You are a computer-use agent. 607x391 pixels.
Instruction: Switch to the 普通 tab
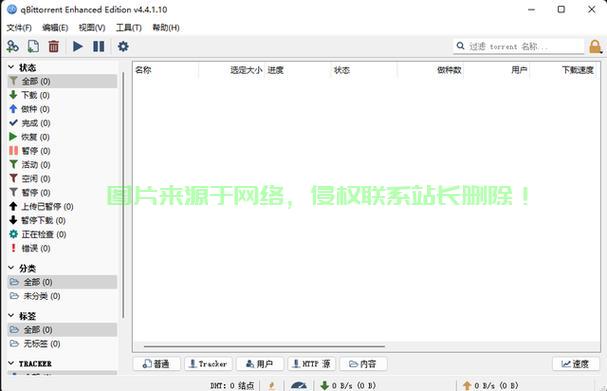pyautogui.click(x=156, y=364)
